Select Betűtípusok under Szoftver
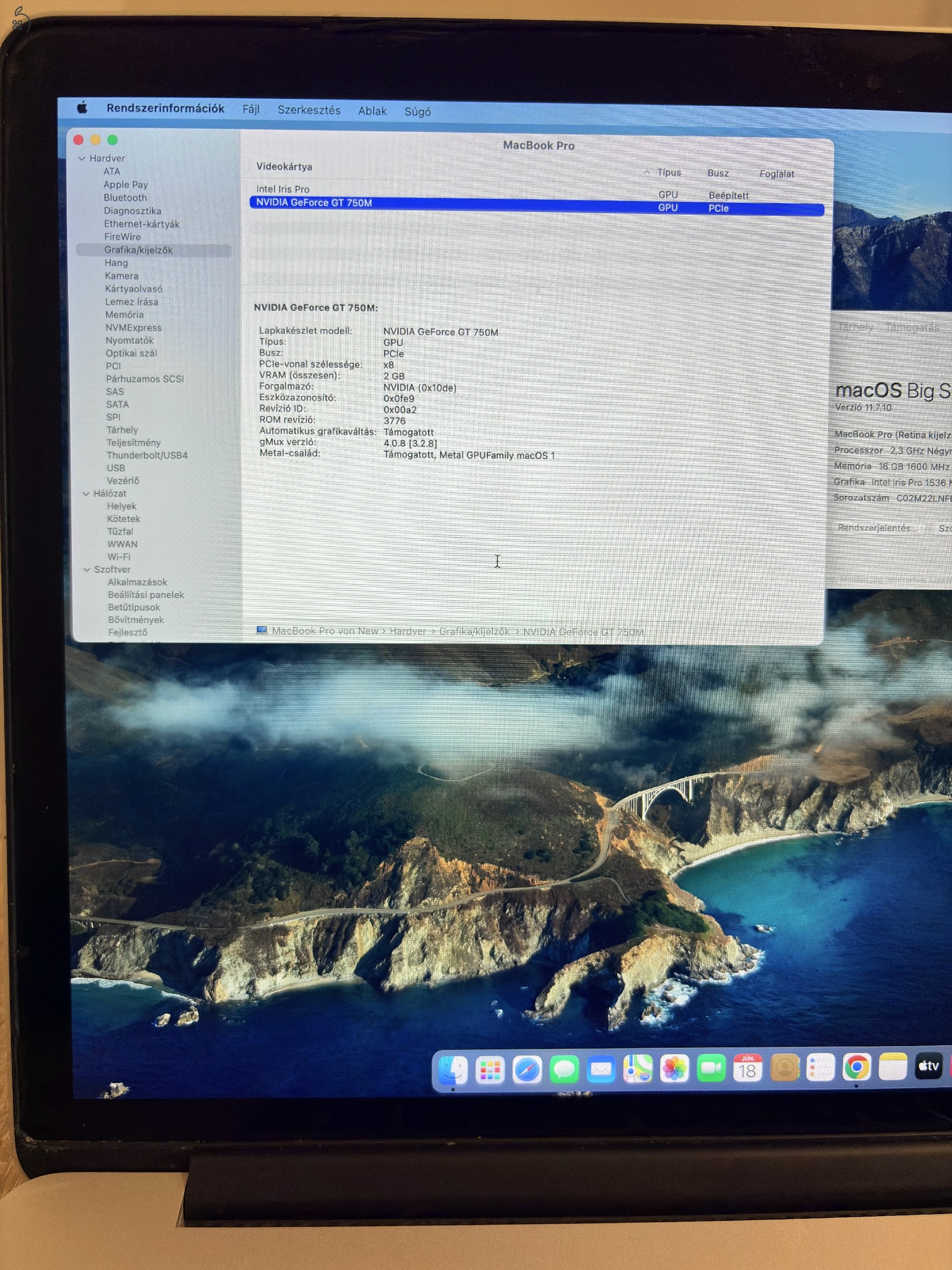Screen dimensions: 952x1270 tap(134, 607)
